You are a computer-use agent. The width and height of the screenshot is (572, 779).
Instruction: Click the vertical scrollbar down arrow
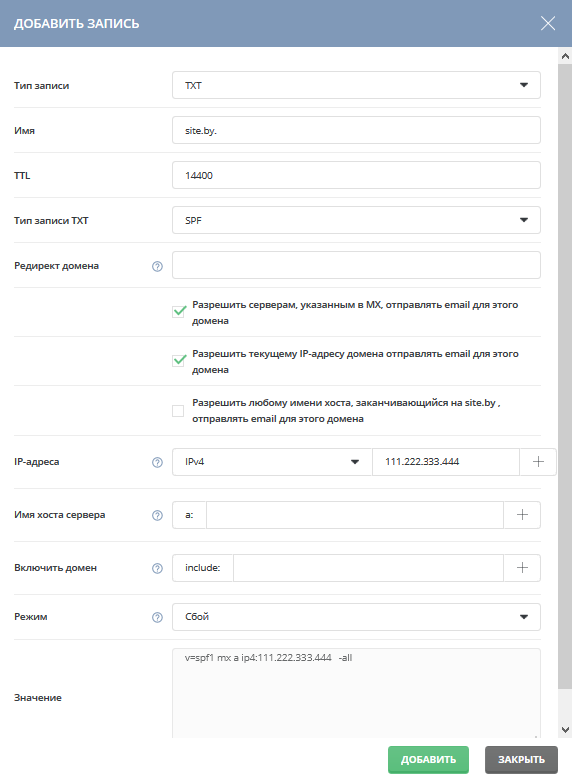(x=565, y=729)
